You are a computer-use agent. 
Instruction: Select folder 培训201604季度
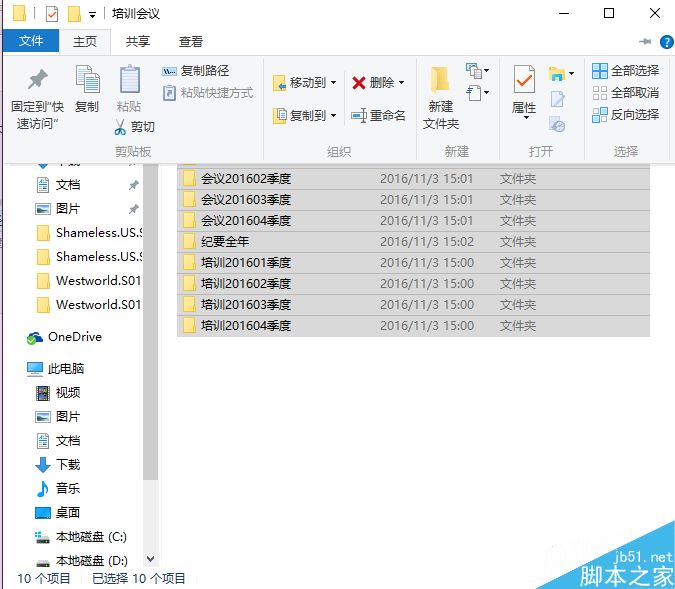[x=413, y=326]
